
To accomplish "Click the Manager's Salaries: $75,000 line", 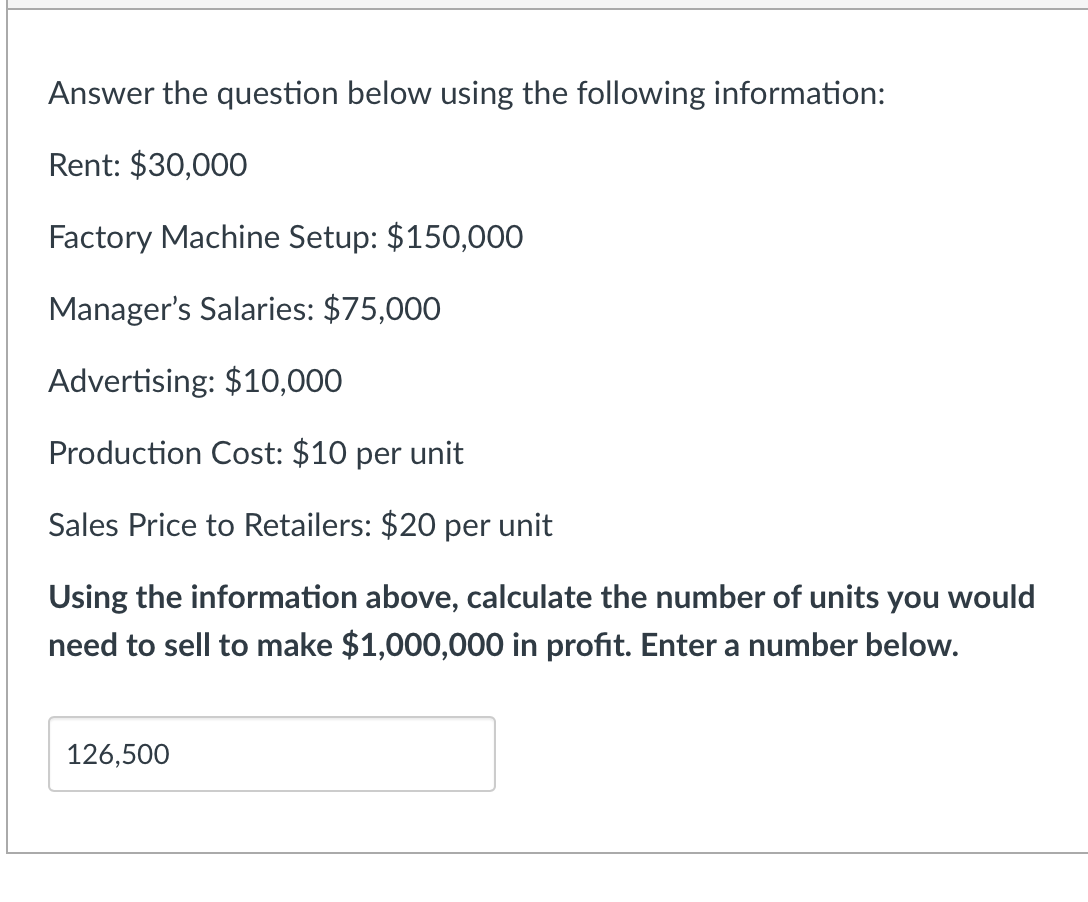I will [x=244, y=309].
